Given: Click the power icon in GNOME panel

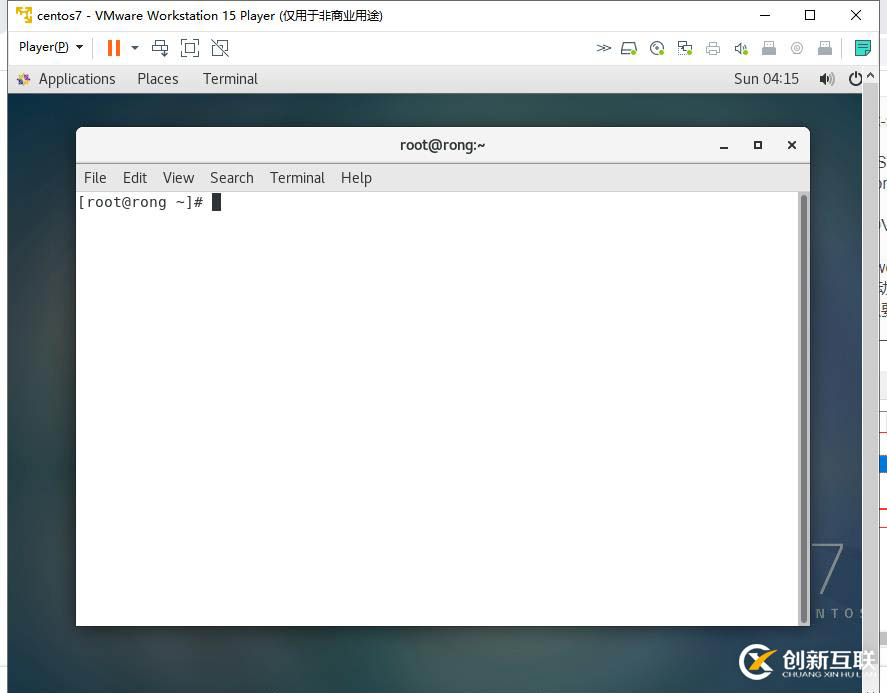Looking at the screenshot, I should pos(855,79).
